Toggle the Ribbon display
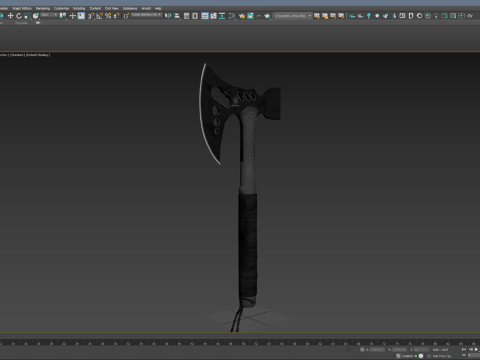The width and height of the screenshot is (480, 360). pos(205,16)
